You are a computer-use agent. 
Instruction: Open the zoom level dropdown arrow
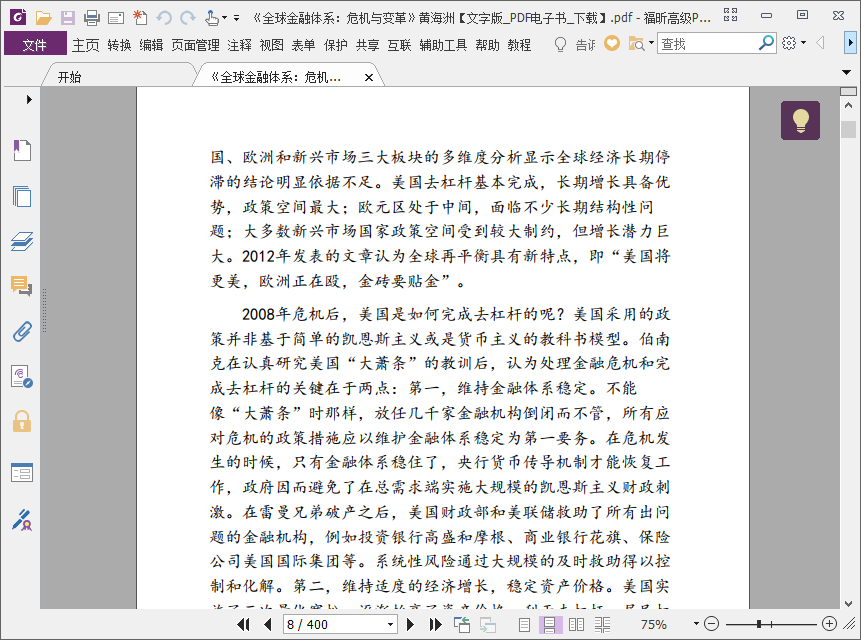(x=696, y=624)
